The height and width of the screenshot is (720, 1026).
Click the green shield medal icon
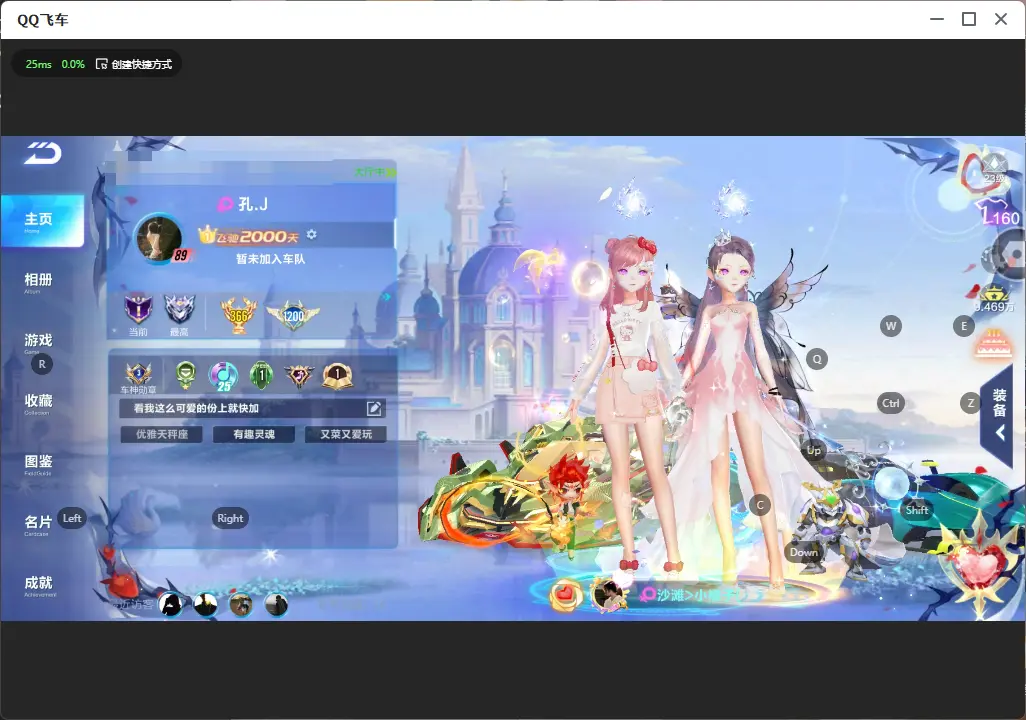click(x=186, y=375)
